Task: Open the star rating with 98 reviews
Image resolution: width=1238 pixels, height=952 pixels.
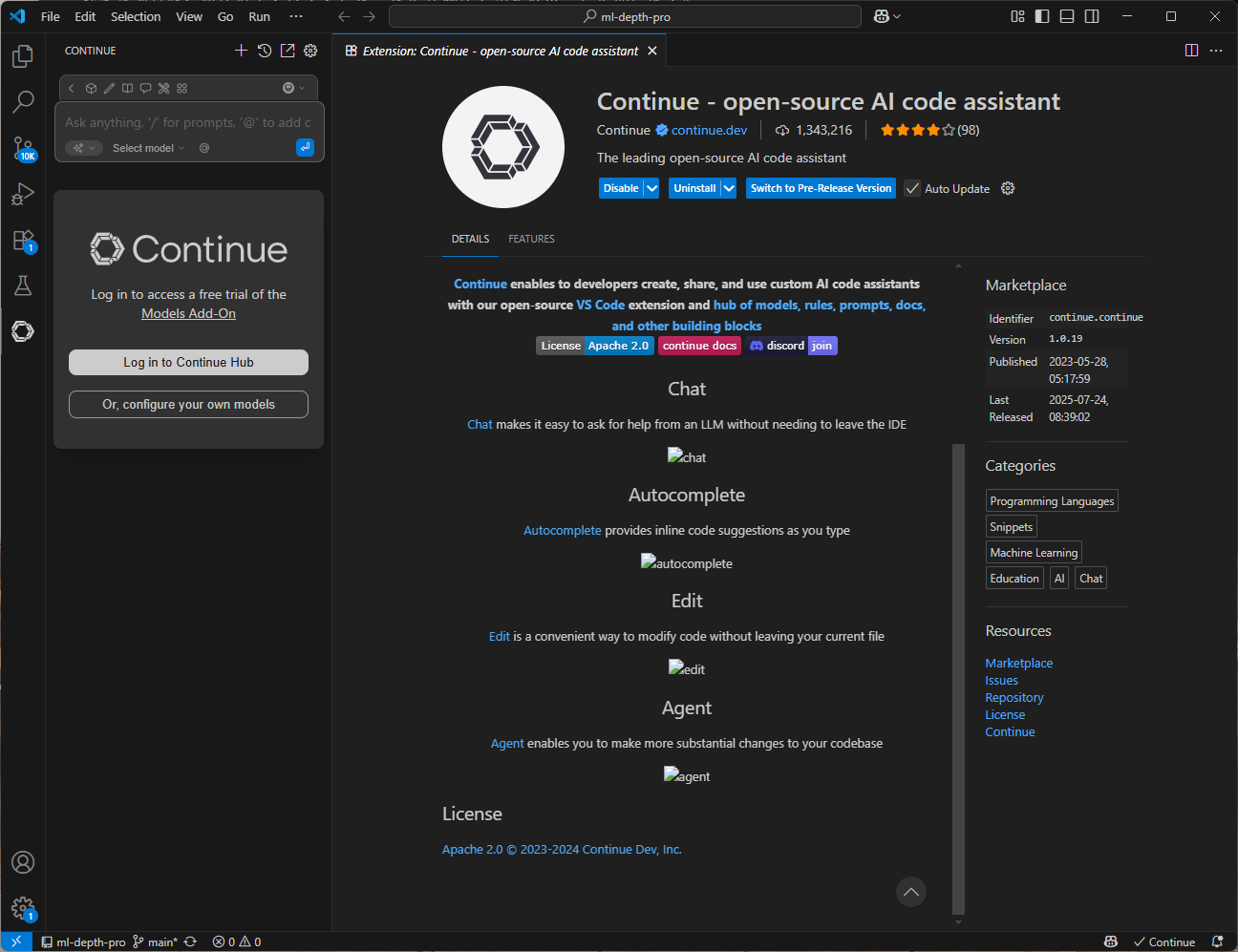Action: pyautogui.click(x=929, y=130)
